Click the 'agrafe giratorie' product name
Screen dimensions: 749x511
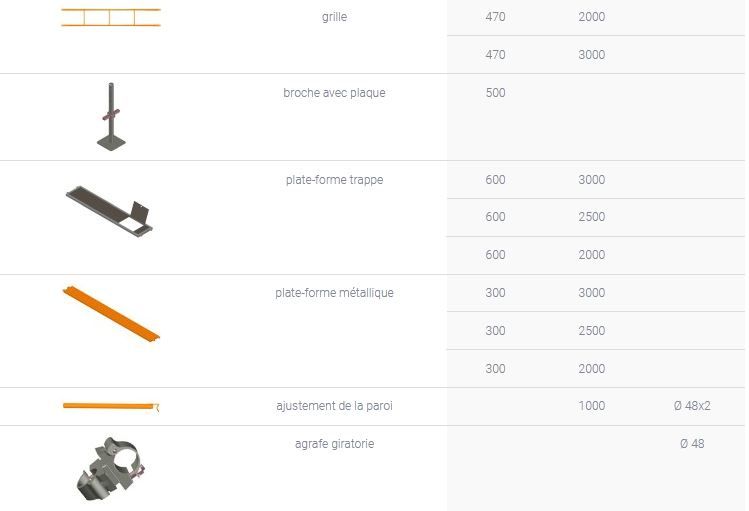(x=334, y=443)
